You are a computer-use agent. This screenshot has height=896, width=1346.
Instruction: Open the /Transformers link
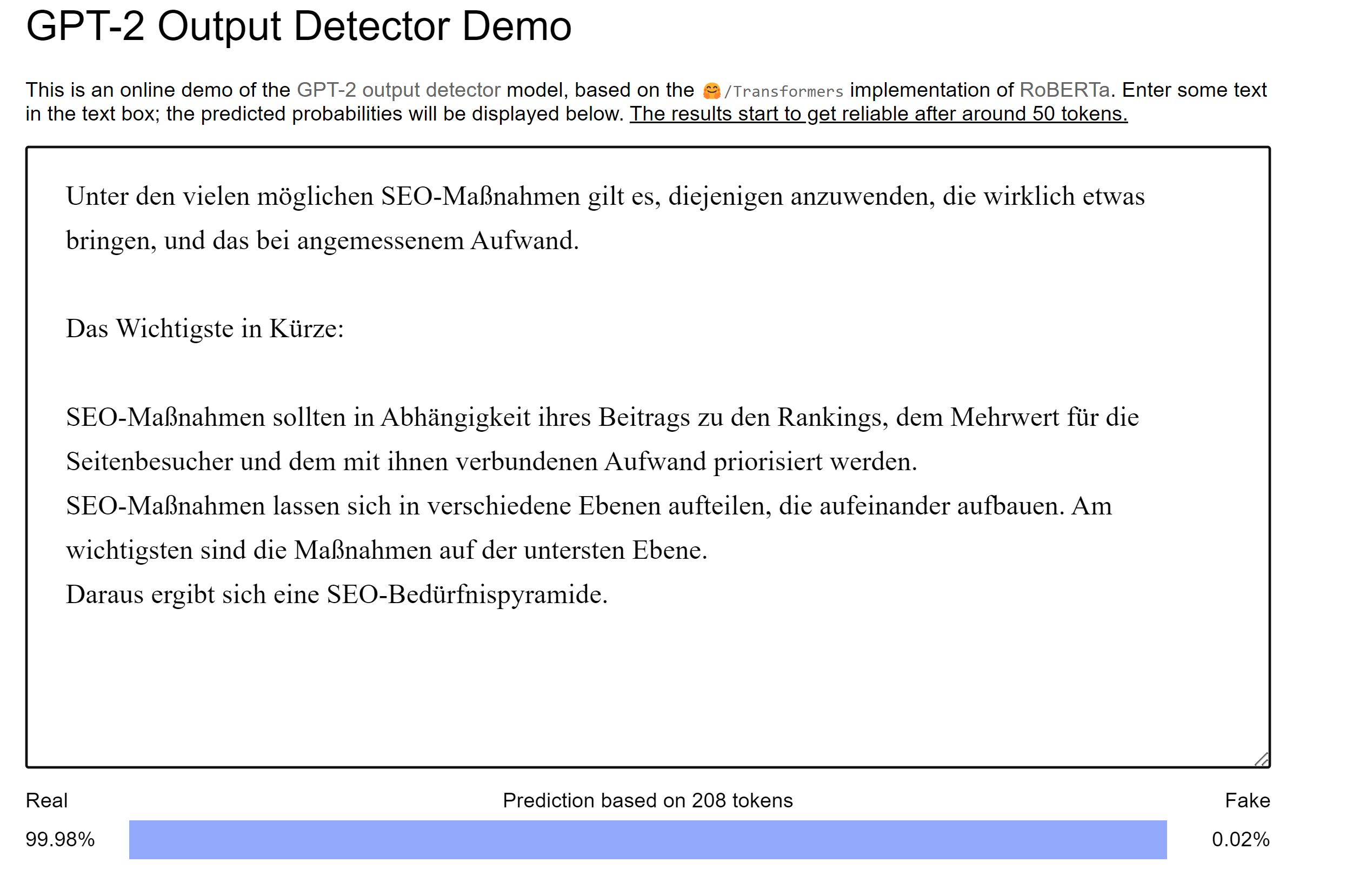click(784, 91)
